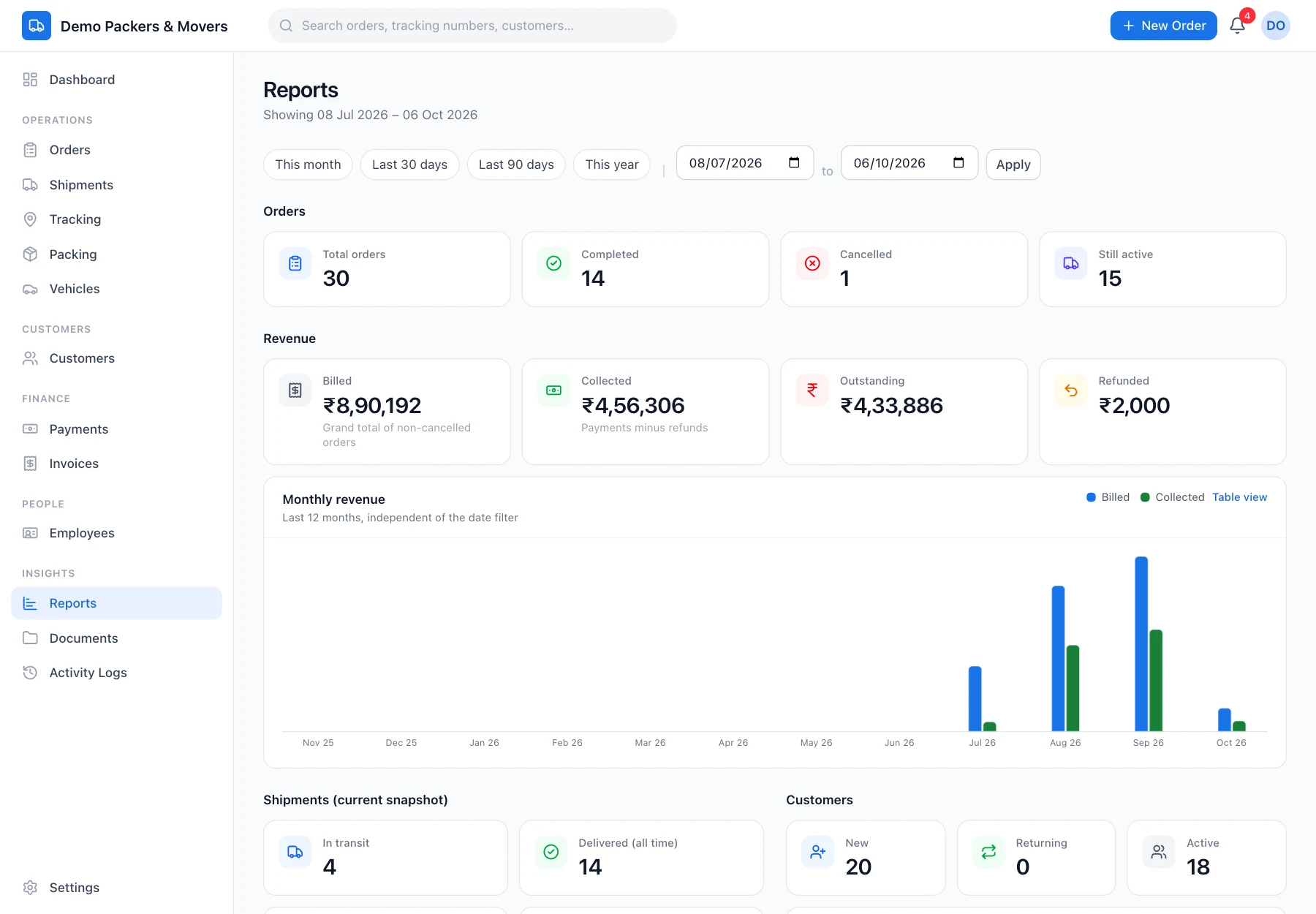Click the Delivered (all time) check icon
Screen dimensions: 1316x914
(x=551, y=852)
